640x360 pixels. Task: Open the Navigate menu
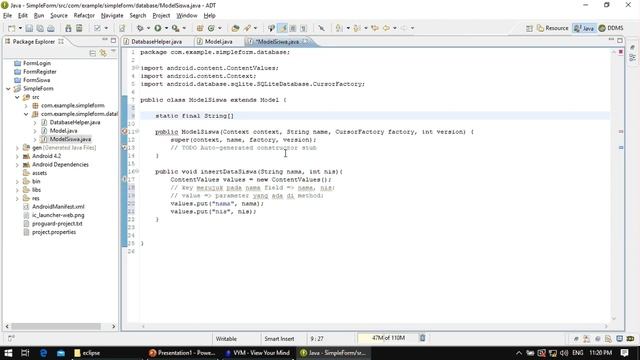(x=112, y=16)
